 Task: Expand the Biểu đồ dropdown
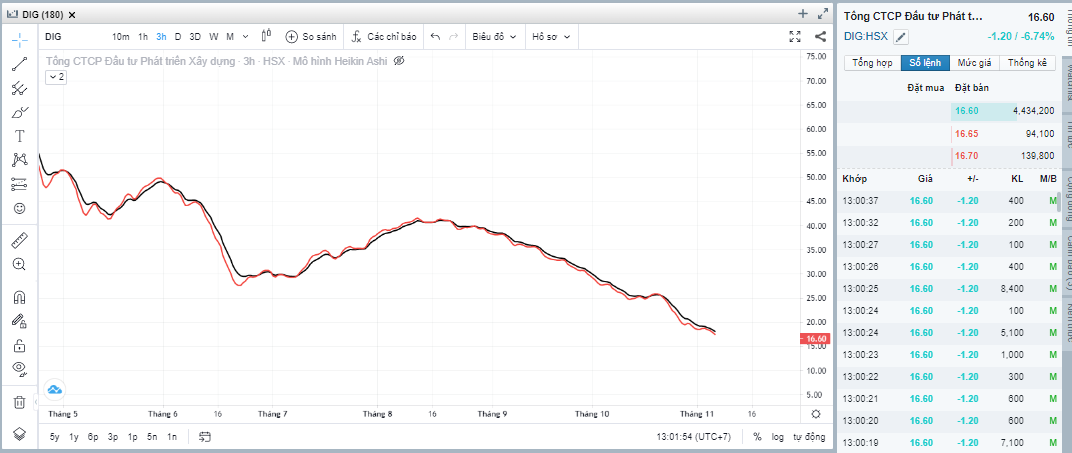494,36
